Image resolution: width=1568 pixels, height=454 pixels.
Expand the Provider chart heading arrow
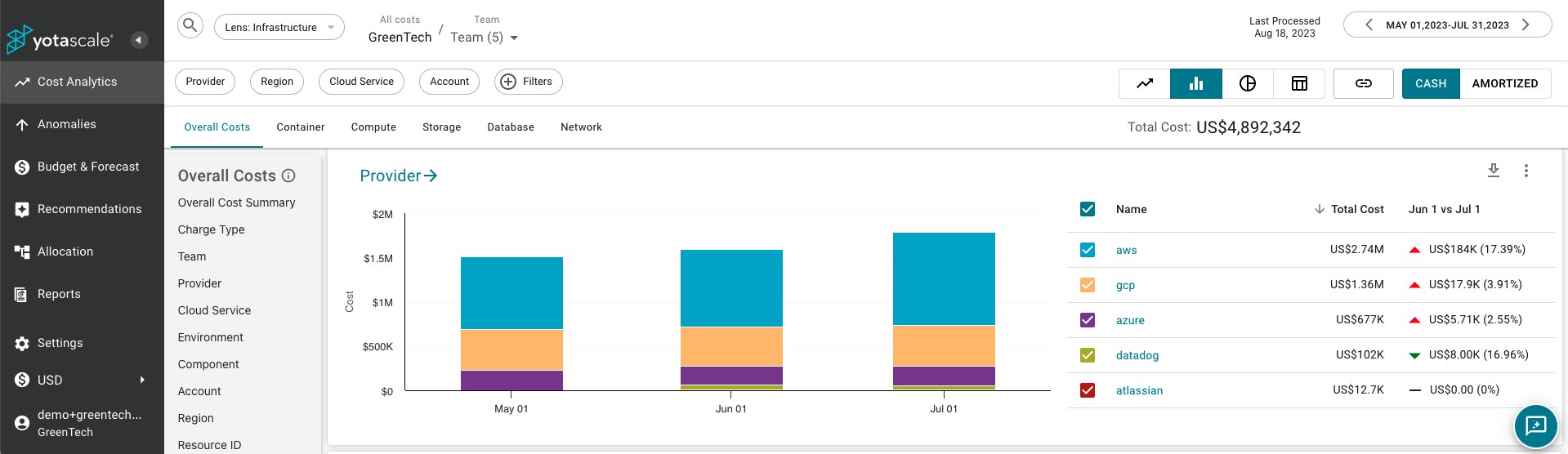click(431, 176)
